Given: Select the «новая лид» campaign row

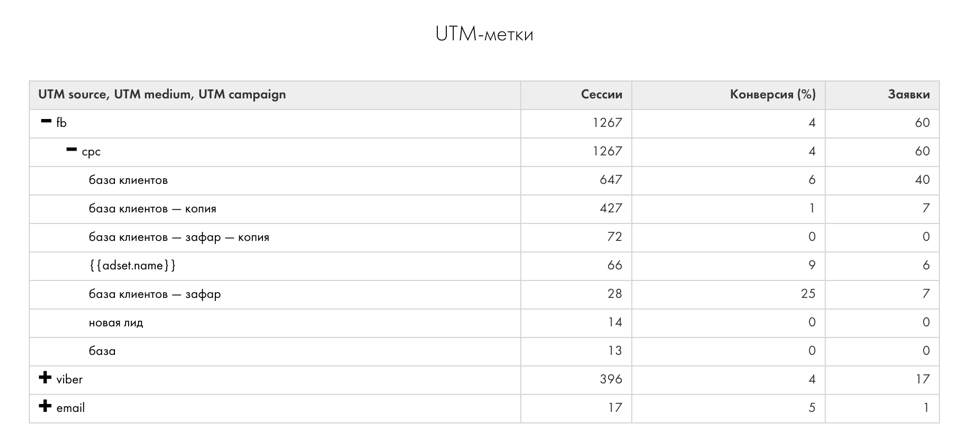Looking at the screenshot, I should point(115,323).
